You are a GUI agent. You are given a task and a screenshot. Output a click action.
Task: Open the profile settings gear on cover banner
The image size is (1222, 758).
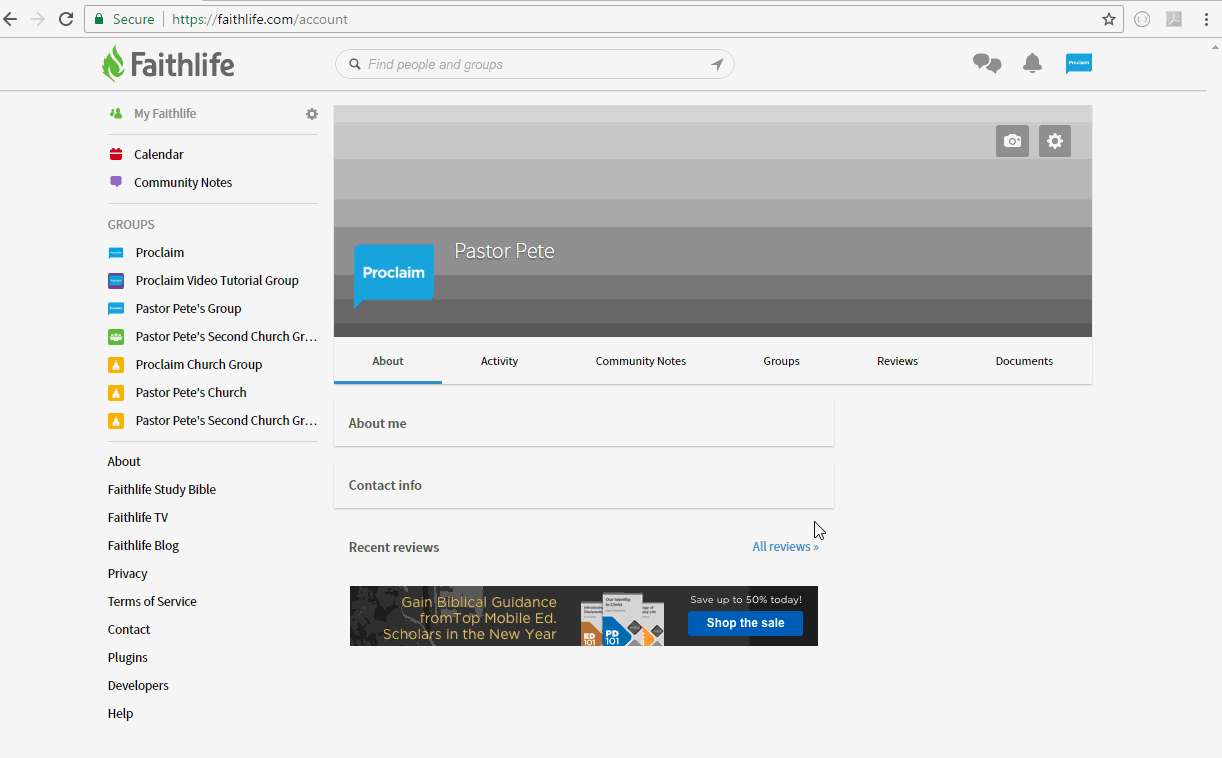[1055, 141]
